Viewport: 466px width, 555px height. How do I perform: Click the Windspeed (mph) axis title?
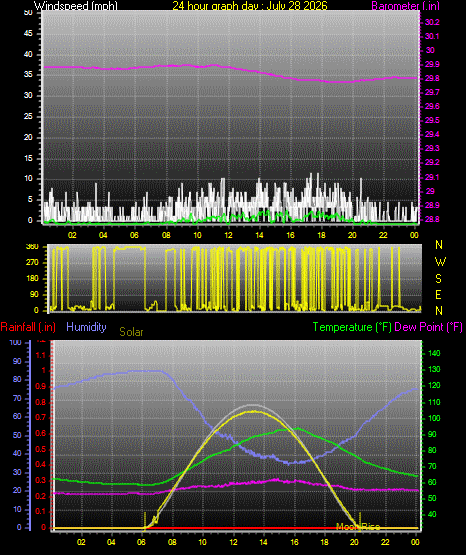point(76,6)
